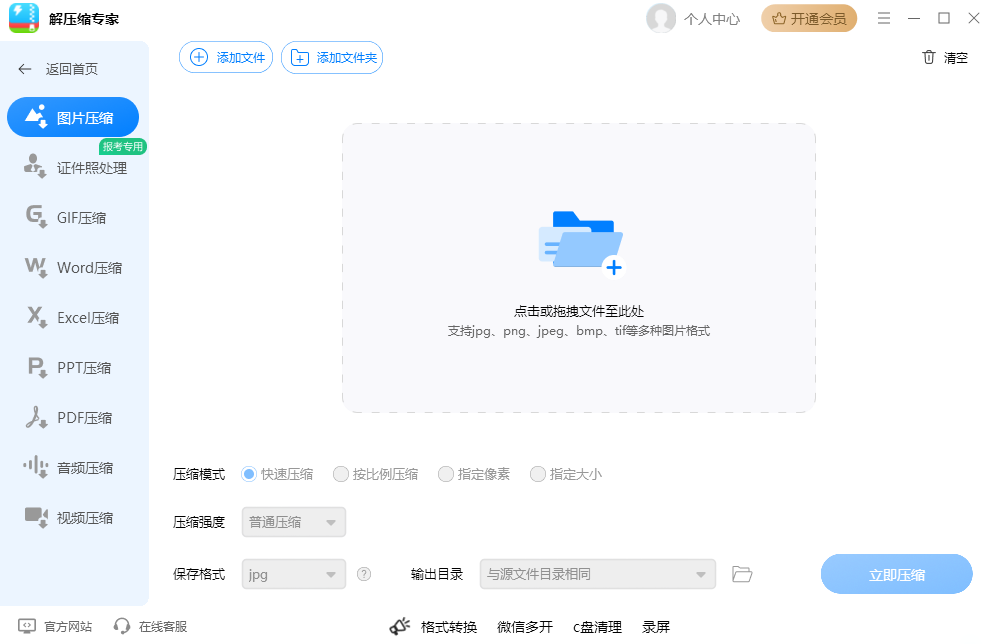The image size is (994, 644).
Task: Open 视频压缩 from the sidebar
Action: point(72,517)
